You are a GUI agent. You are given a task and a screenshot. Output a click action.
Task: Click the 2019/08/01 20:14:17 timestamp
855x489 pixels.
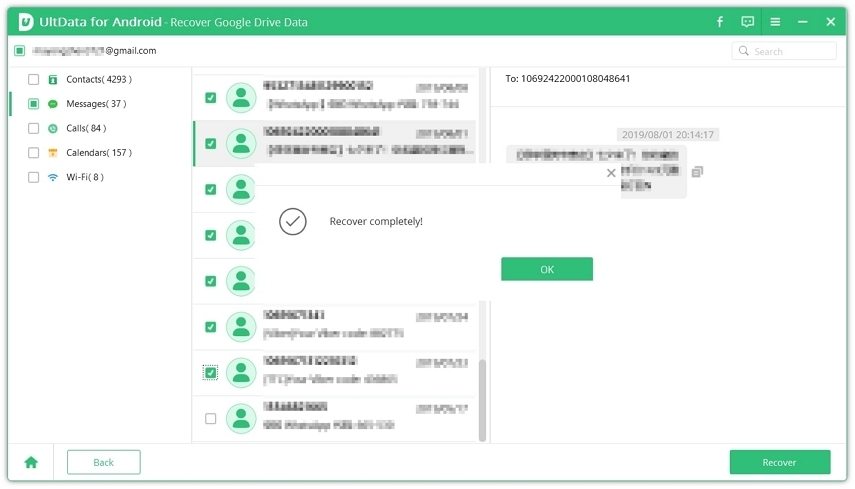click(667, 135)
